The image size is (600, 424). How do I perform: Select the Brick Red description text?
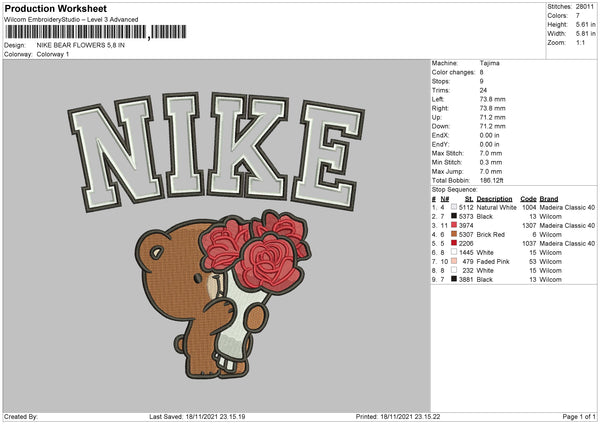[491, 235]
